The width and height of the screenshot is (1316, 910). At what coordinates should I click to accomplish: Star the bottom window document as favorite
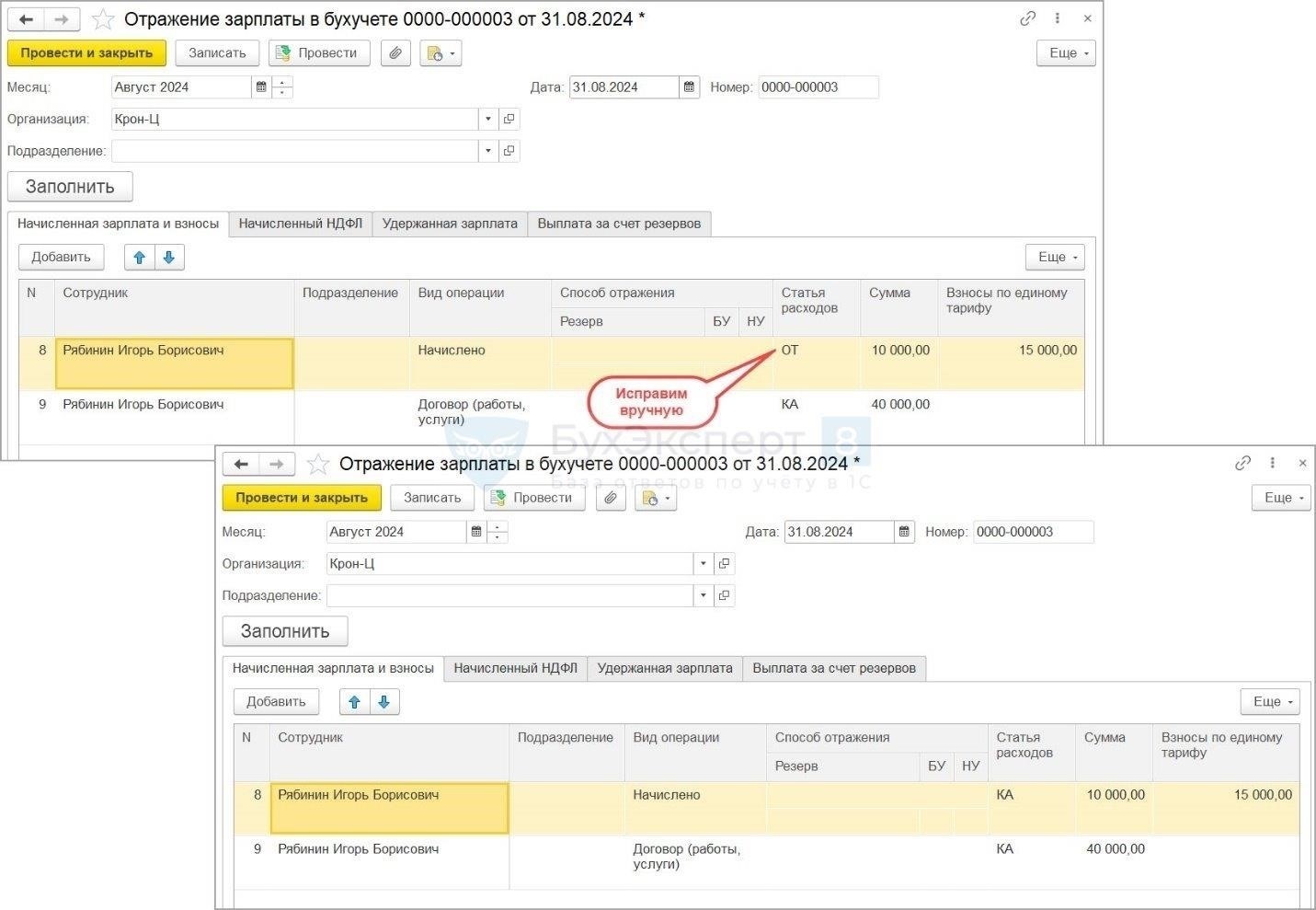[318, 464]
